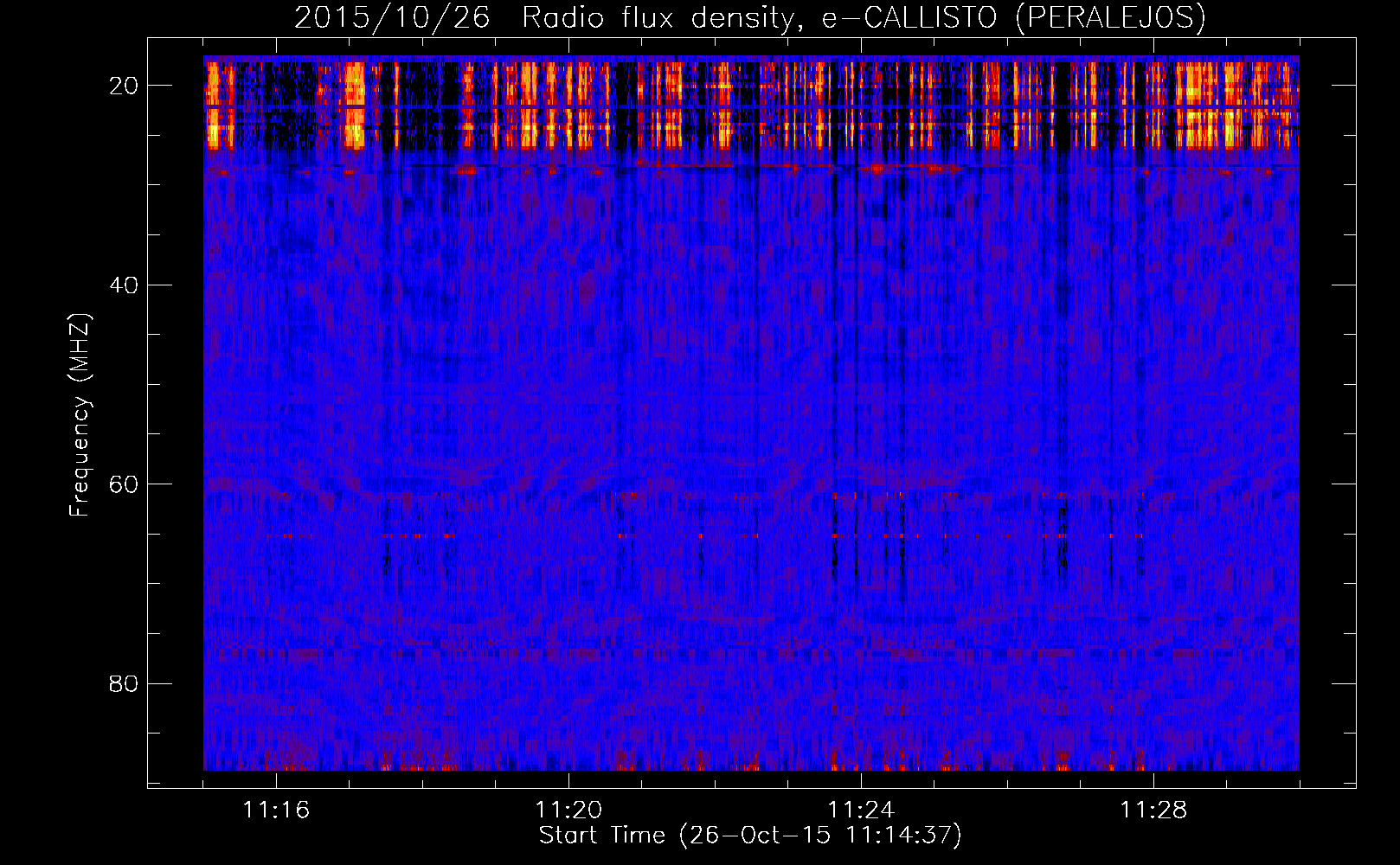Click the 11:16 time tick label
Screen dimensions: 1400x865
click(x=276, y=811)
